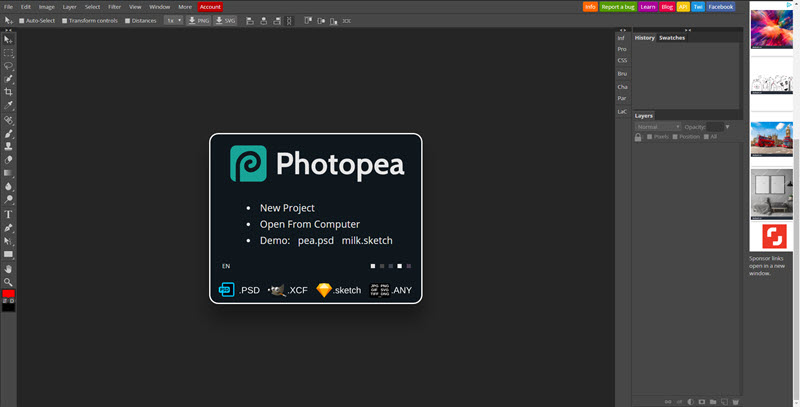Screen dimensions: 800x407
Task: Click the new folder icon in Layers panel
Action: (x=713, y=402)
